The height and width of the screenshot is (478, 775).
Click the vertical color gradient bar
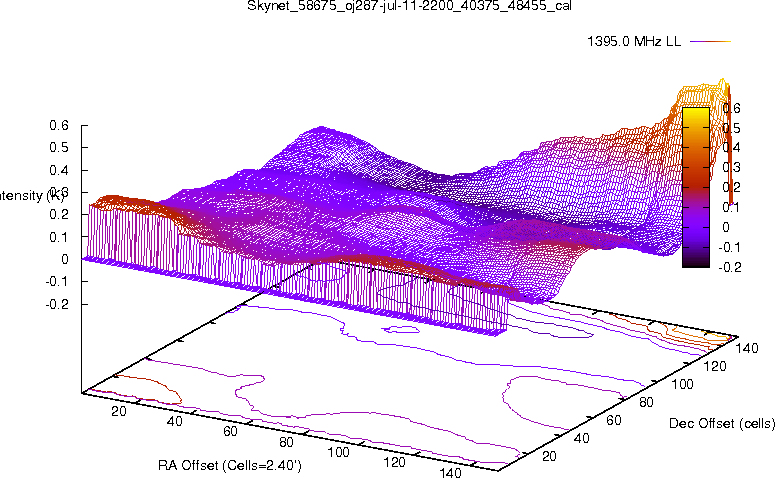tap(696, 187)
